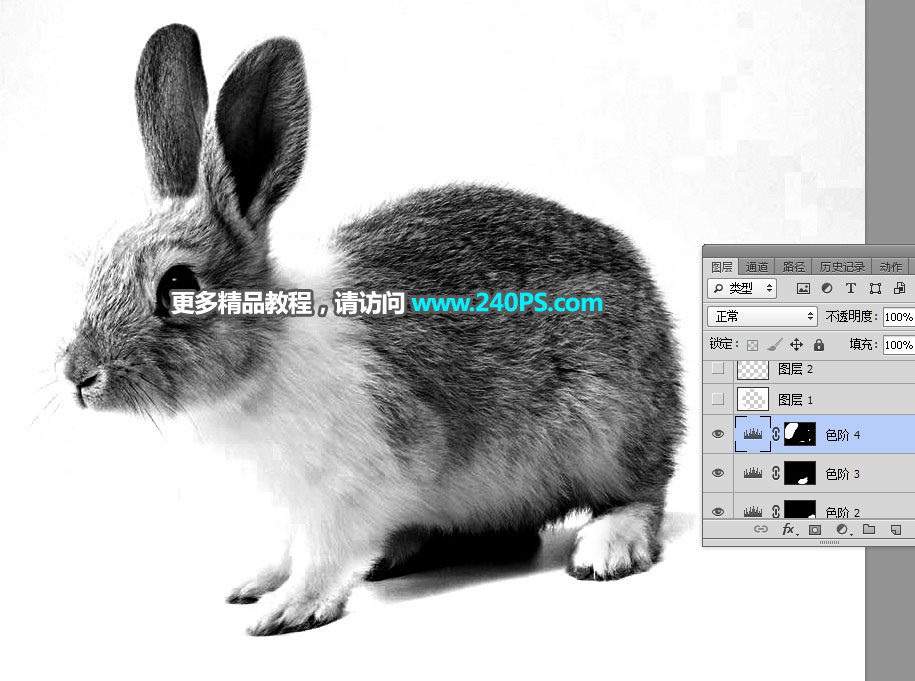The height and width of the screenshot is (681, 915).
Task: Create new layer icon
Action: 896,530
